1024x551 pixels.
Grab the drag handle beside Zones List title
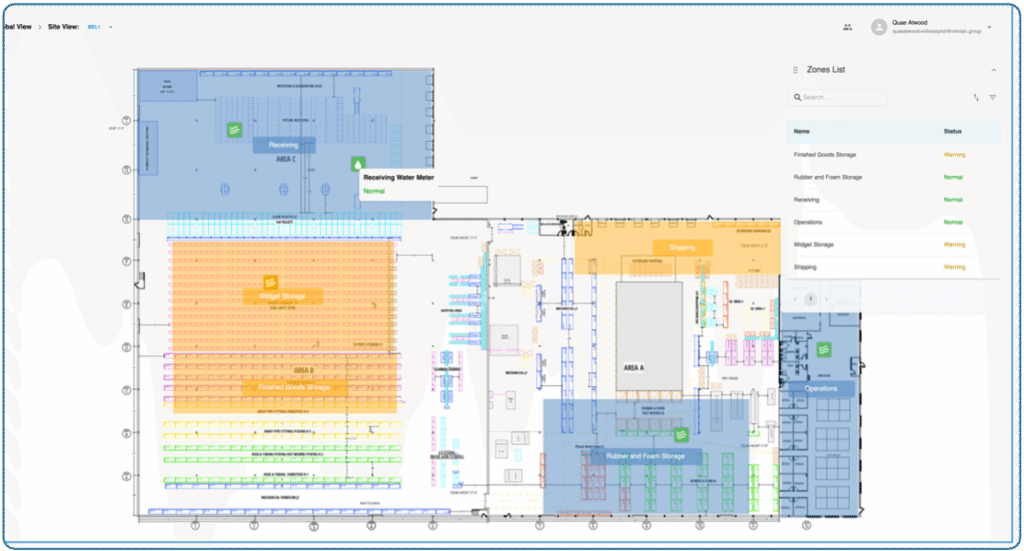pos(796,70)
